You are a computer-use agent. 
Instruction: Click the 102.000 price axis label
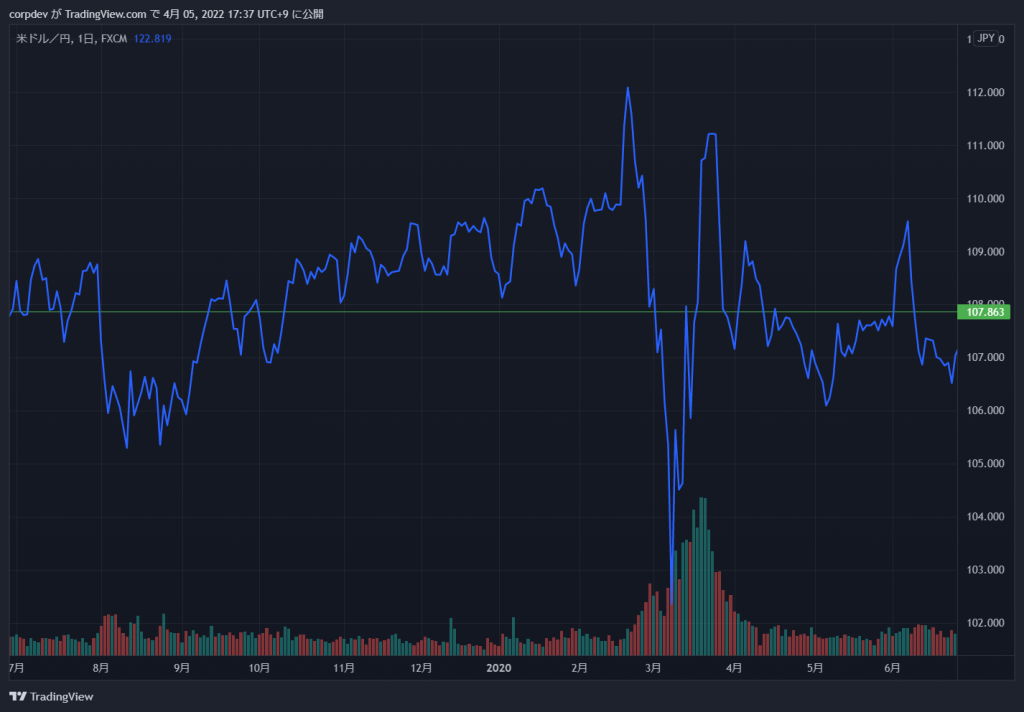[985, 623]
